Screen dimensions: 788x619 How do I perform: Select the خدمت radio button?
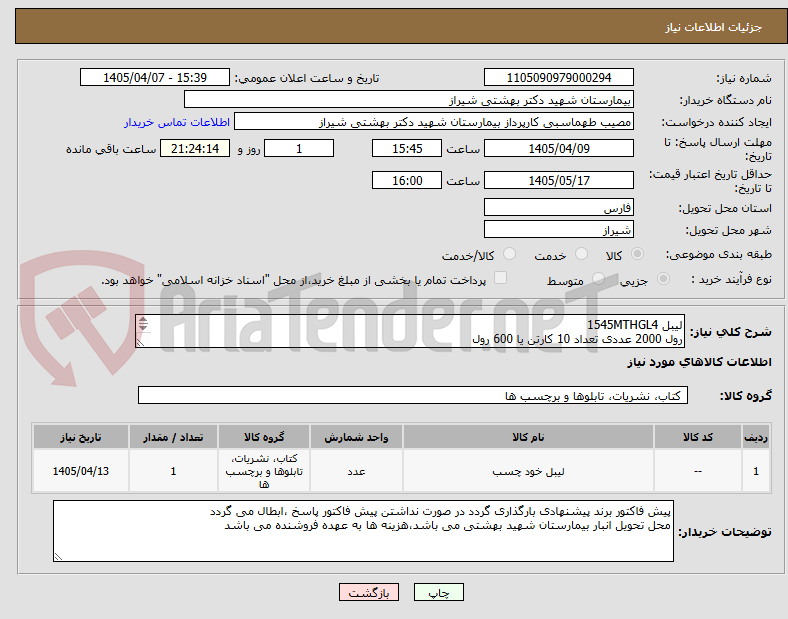click(x=581, y=254)
